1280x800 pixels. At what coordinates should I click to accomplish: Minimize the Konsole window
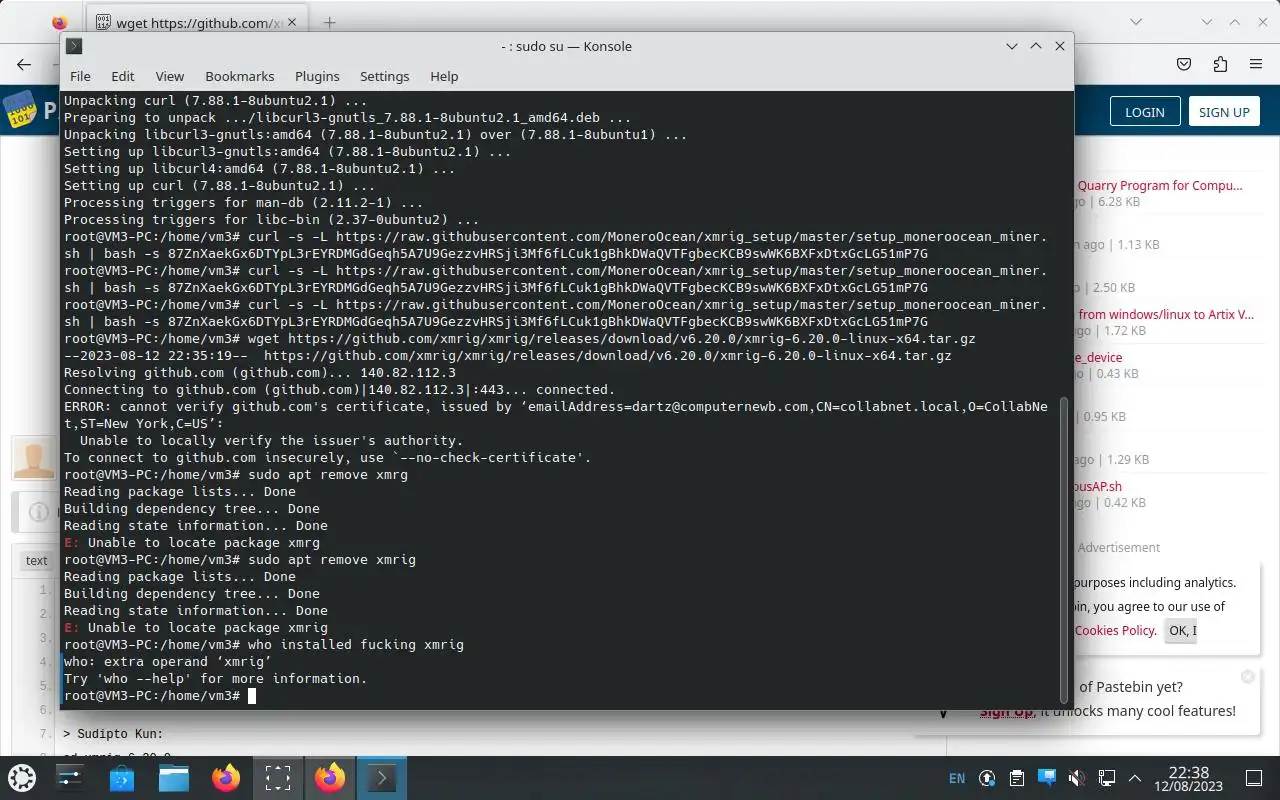(1012, 46)
